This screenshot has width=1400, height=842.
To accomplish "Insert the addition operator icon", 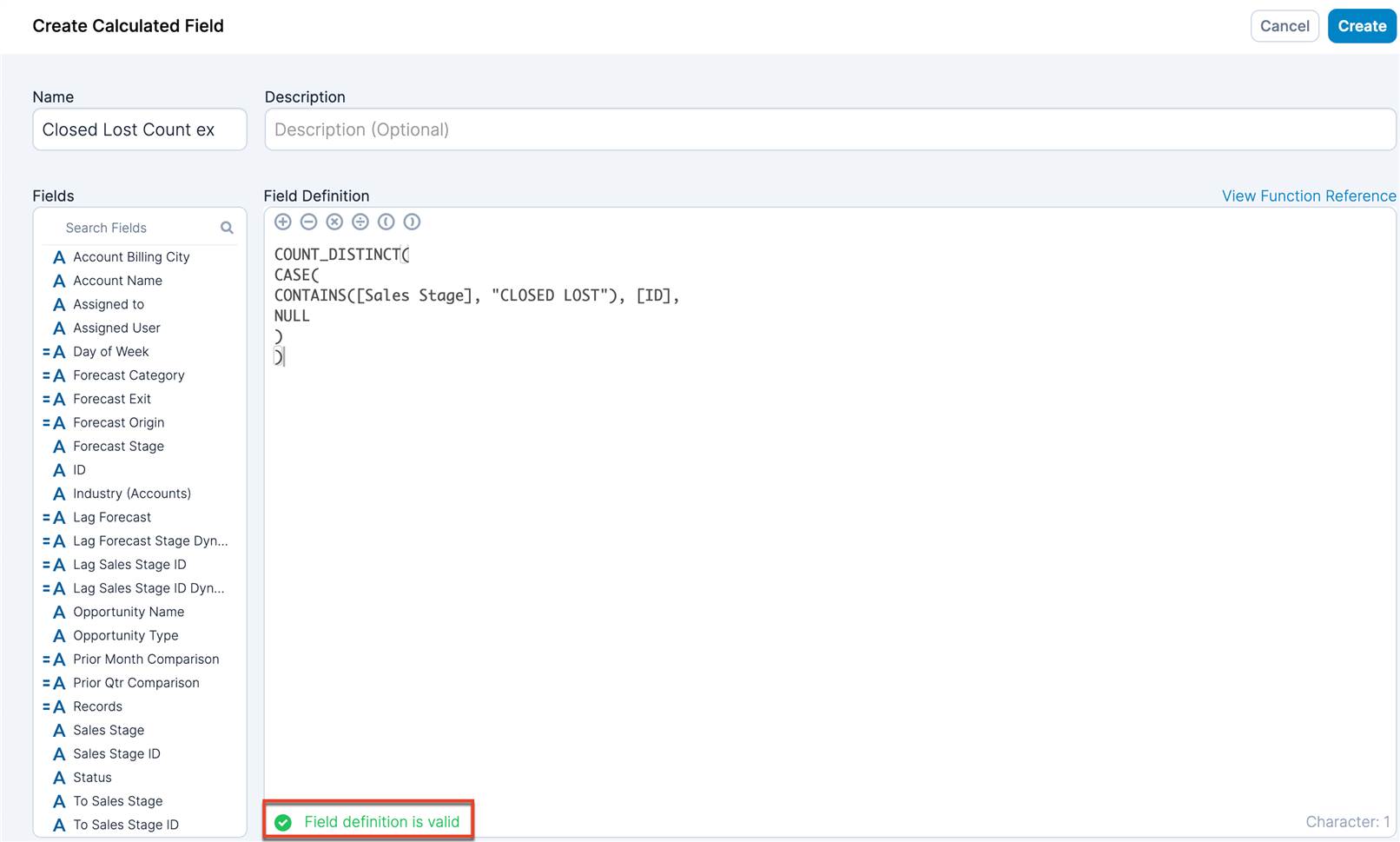I will tap(283, 222).
